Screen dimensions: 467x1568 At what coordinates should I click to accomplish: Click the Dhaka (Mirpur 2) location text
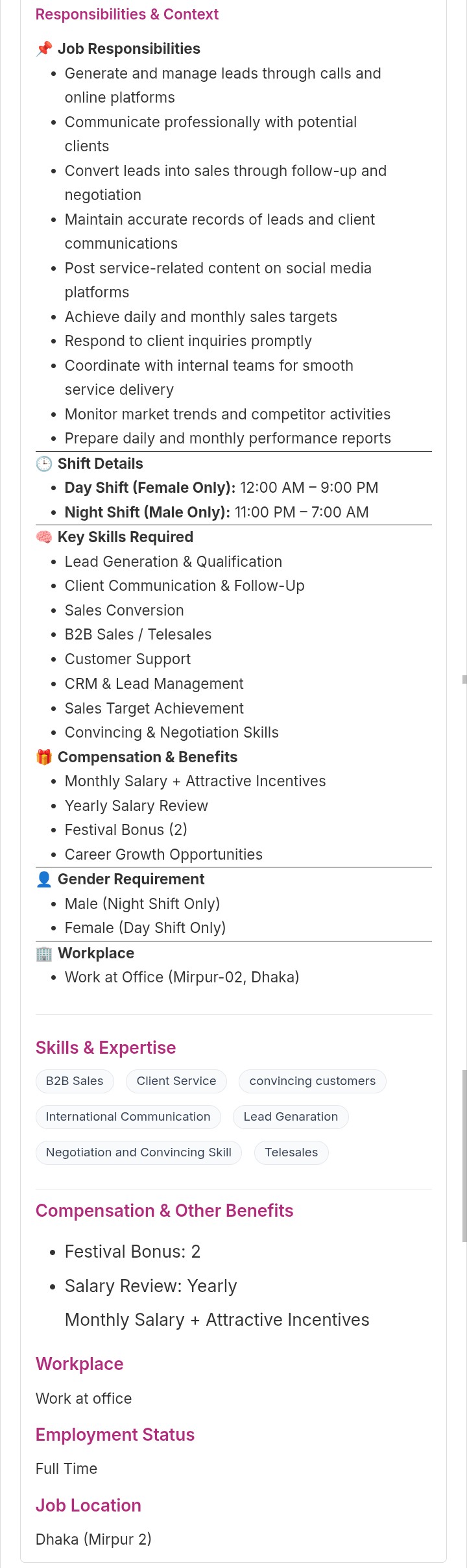93,1539
